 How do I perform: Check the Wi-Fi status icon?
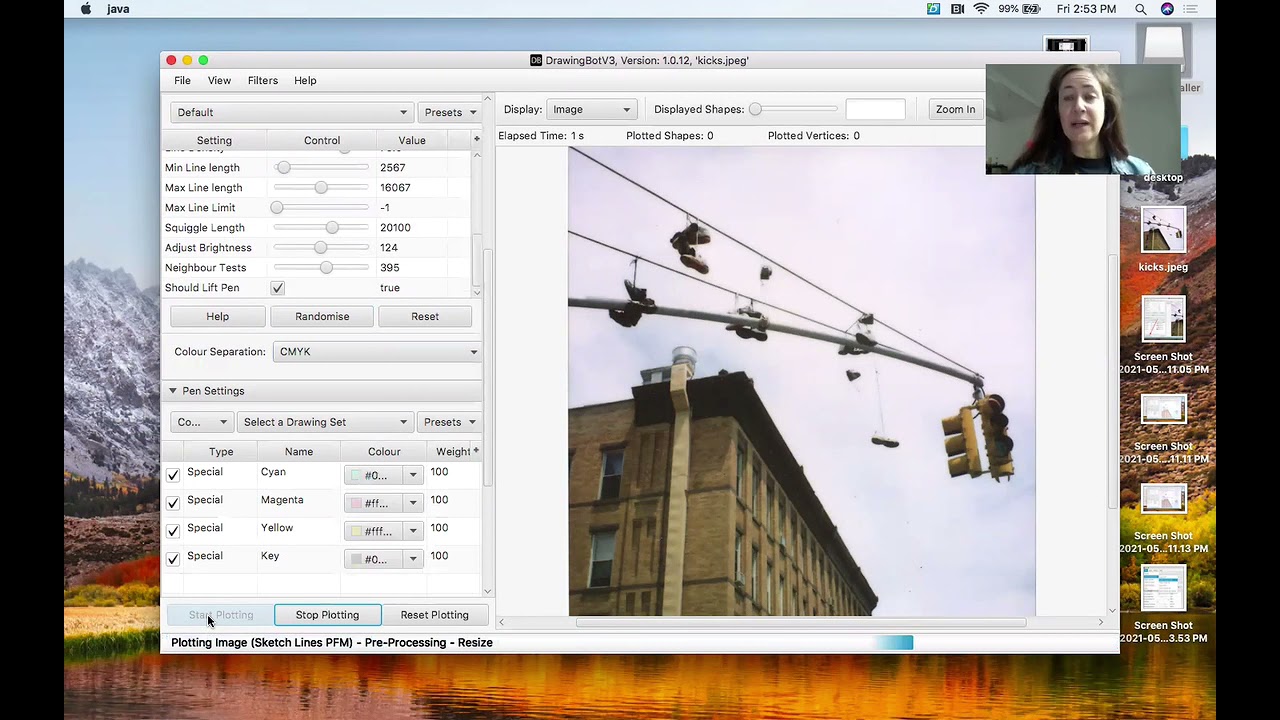[981, 9]
